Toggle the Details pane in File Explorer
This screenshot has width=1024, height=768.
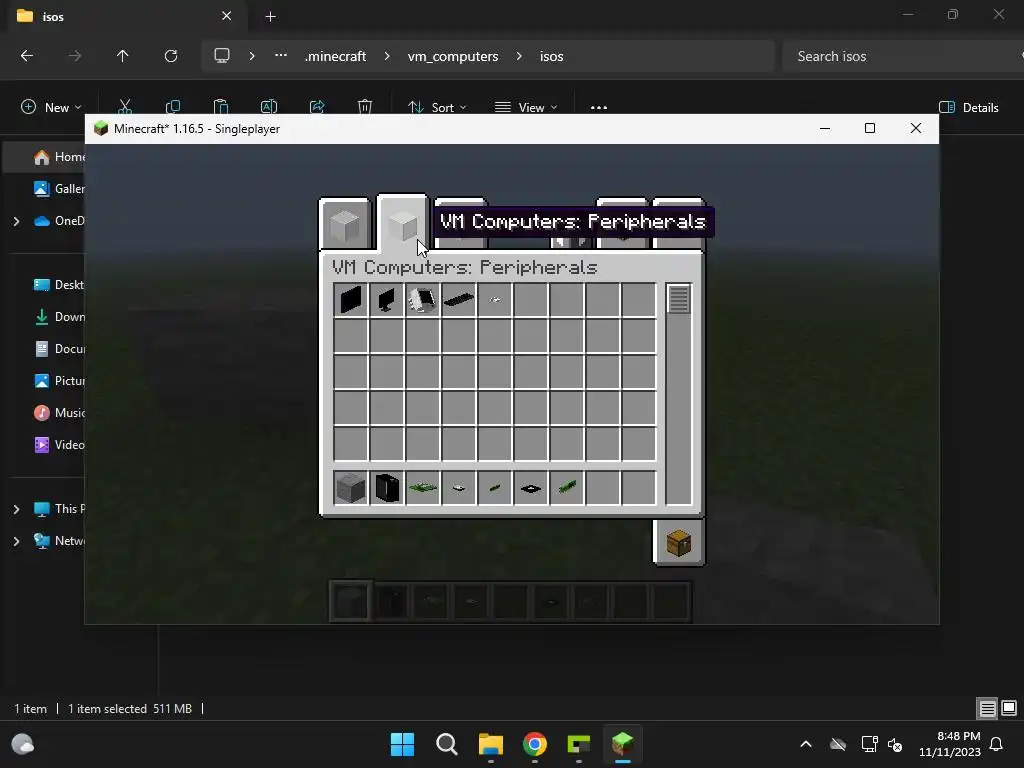[969, 107]
